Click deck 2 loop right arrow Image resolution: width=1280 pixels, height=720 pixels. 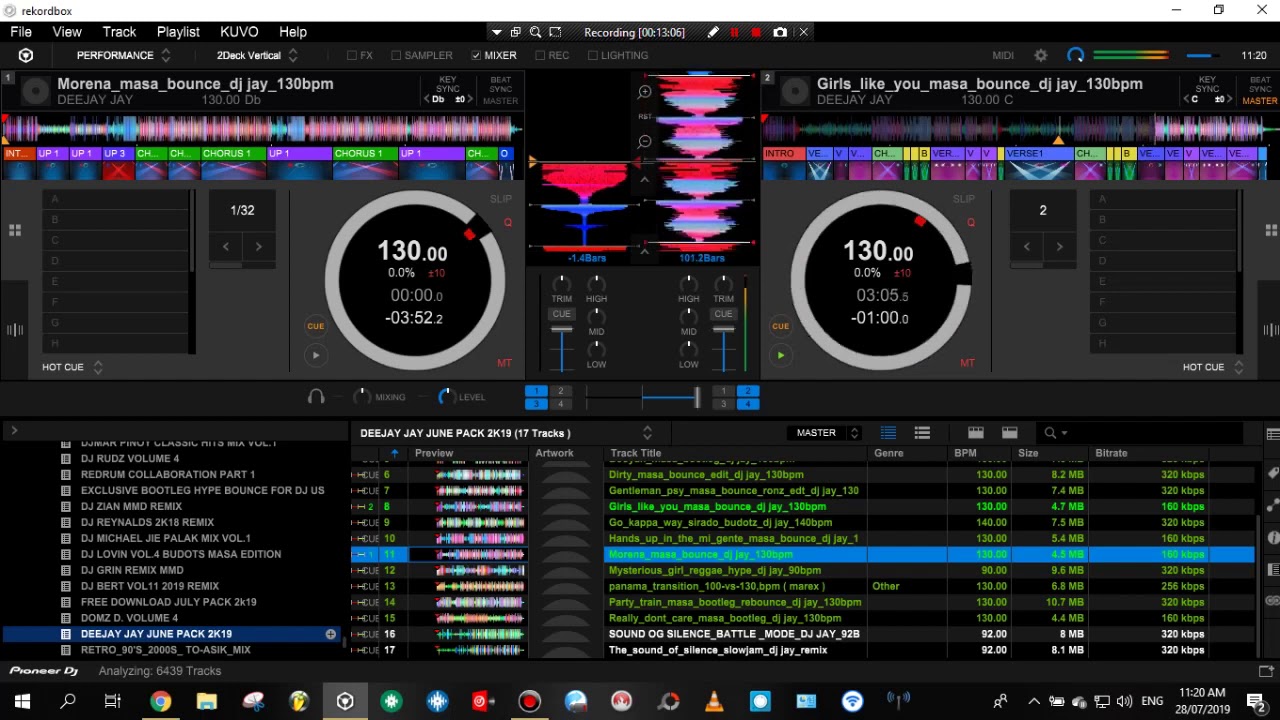pyautogui.click(x=1059, y=246)
